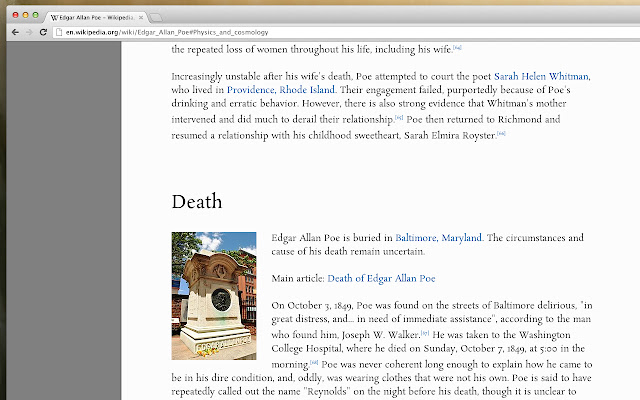Open the Baltimore, Maryland link
The image size is (640, 400).
point(438,238)
